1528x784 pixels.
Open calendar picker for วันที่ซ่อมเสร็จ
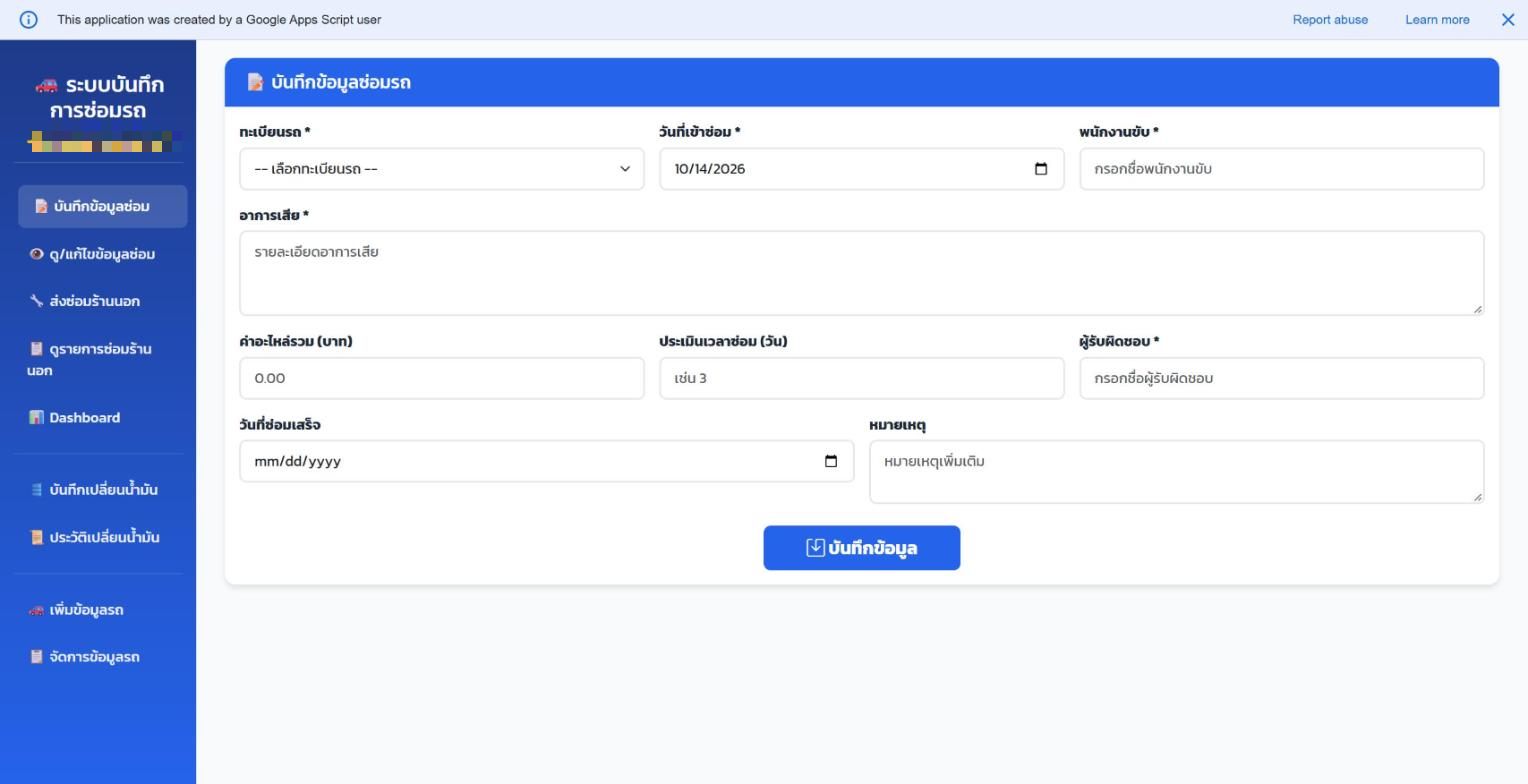831,461
